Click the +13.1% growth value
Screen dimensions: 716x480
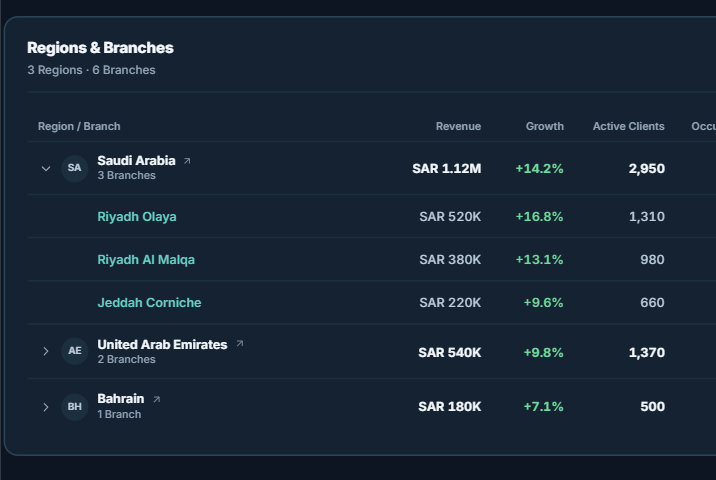pyautogui.click(x=539, y=259)
